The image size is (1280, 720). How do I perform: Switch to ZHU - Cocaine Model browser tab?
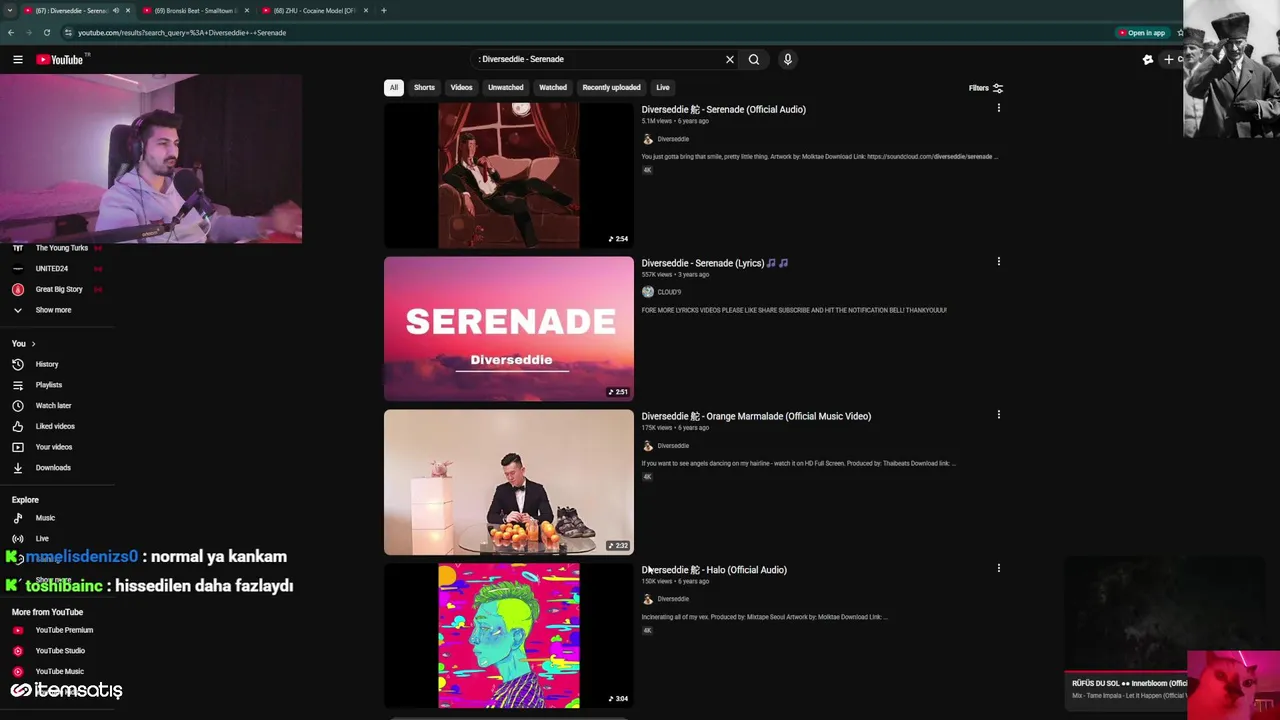click(314, 11)
